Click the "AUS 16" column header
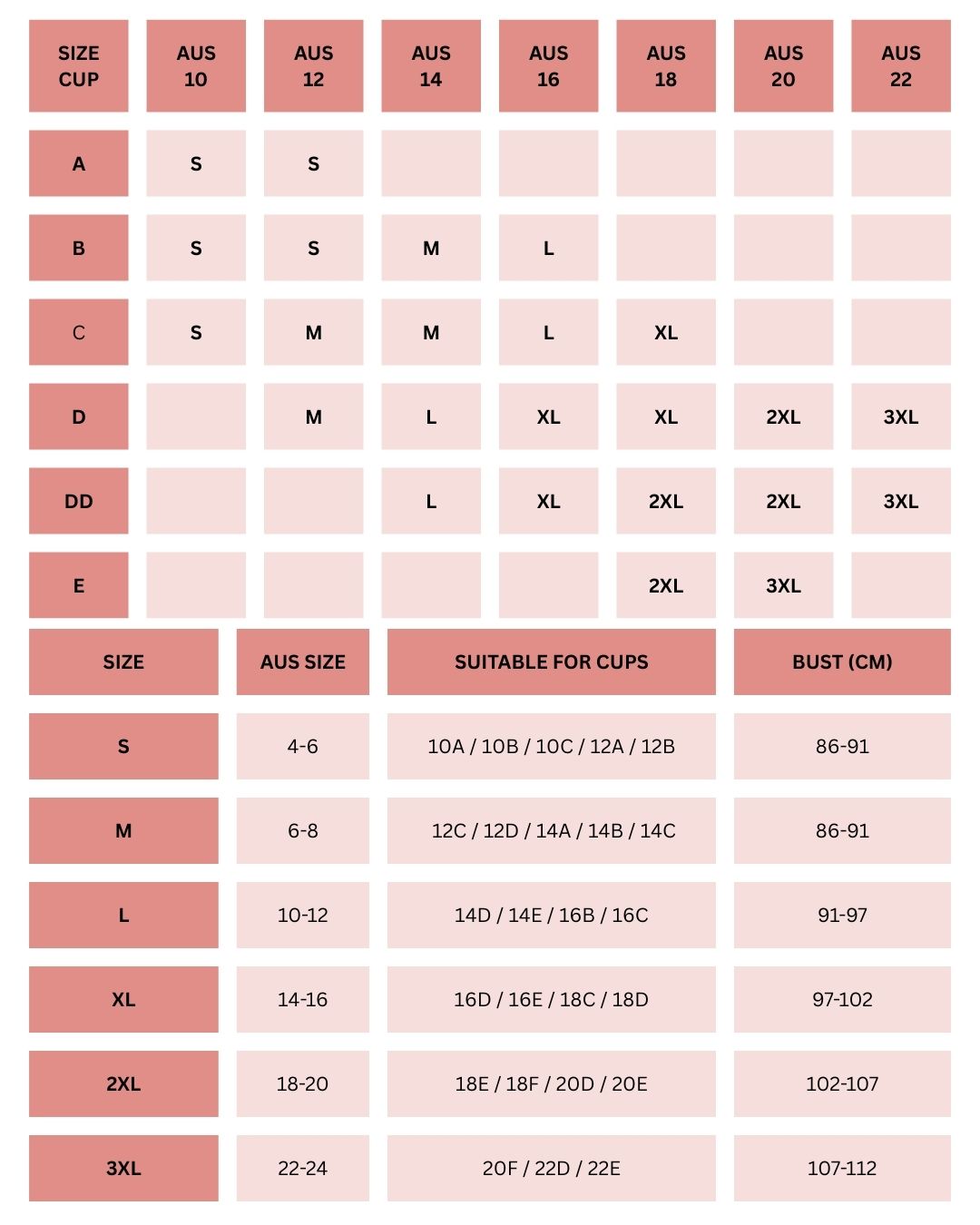The image size is (980, 1225). [548, 66]
